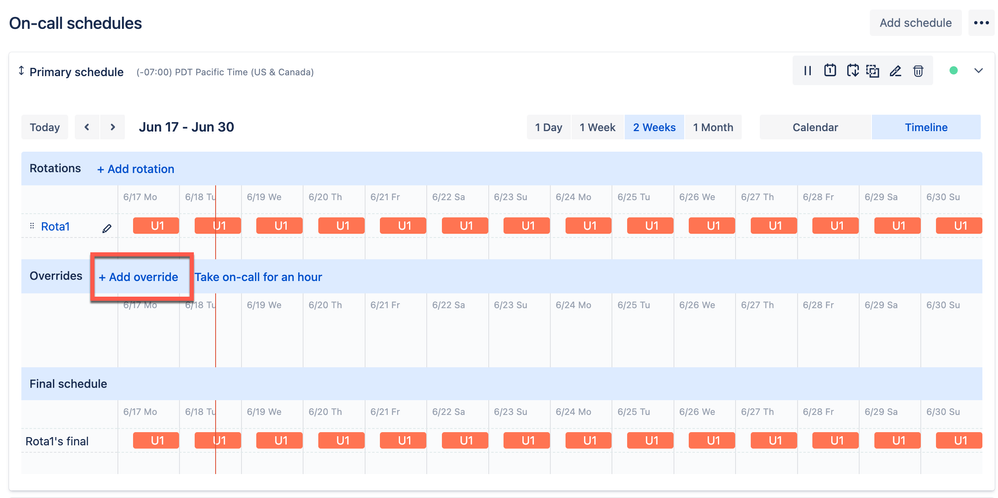Switch to Calendar view

pyautogui.click(x=815, y=127)
